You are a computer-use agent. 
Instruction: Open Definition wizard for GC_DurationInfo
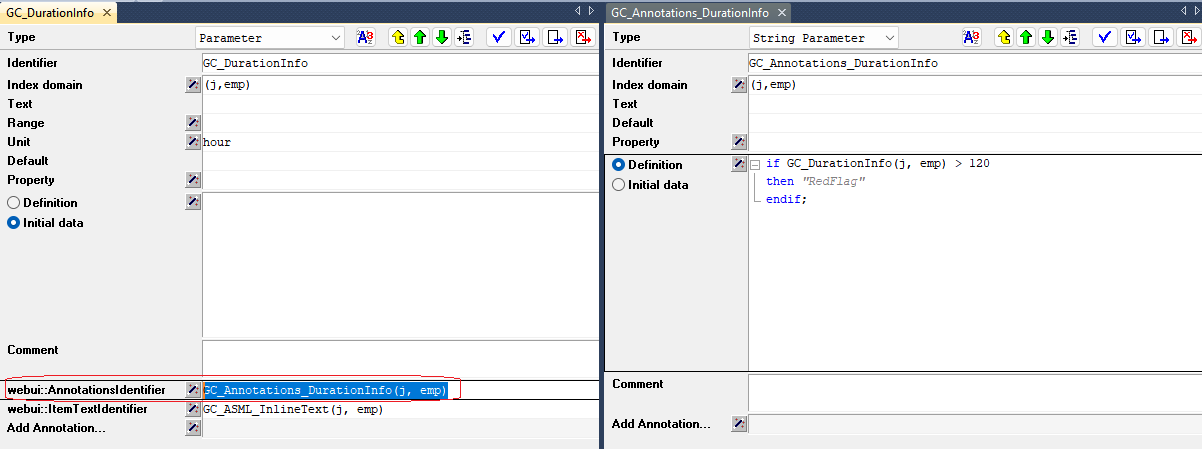point(193,203)
